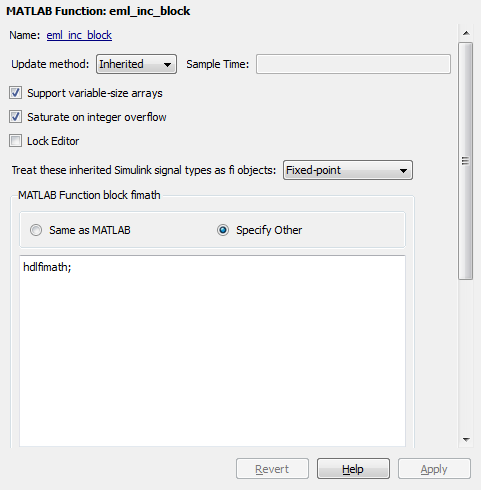The width and height of the screenshot is (481, 490).
Task: Click the scrollbar up arrow
Action: 466,33
